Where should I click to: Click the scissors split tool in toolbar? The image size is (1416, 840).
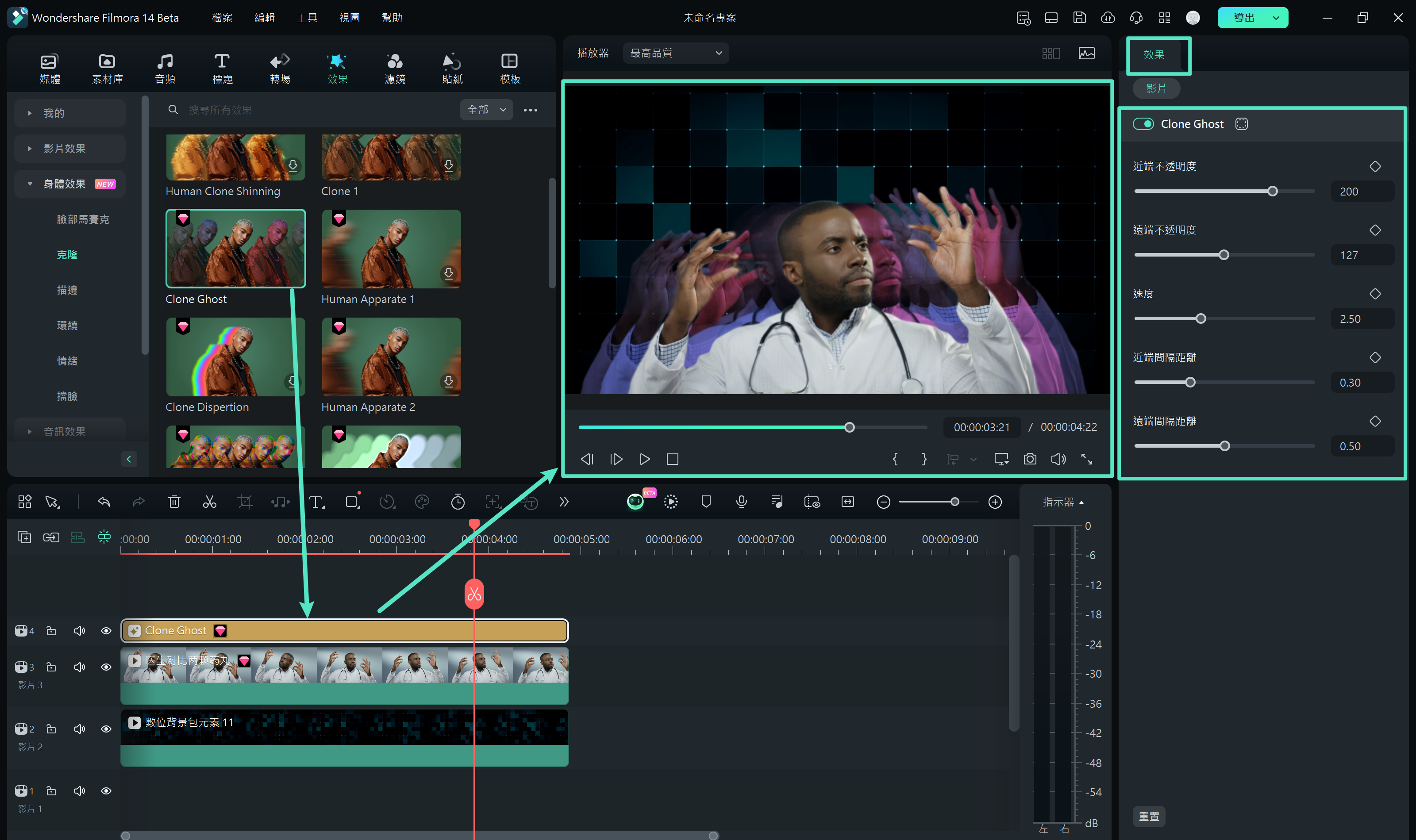click(x=209, y=502)
